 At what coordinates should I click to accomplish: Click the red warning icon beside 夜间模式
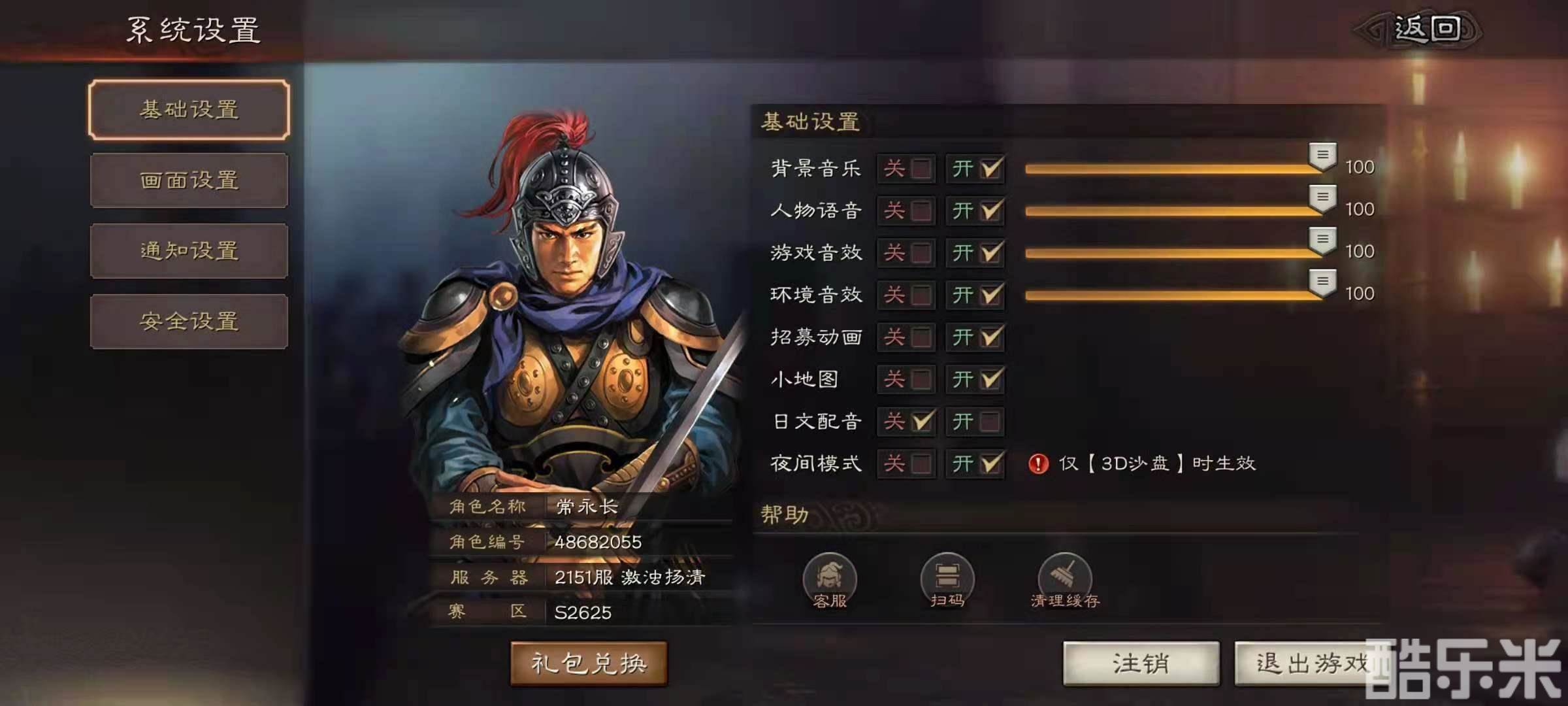[x=1038, y=463]
